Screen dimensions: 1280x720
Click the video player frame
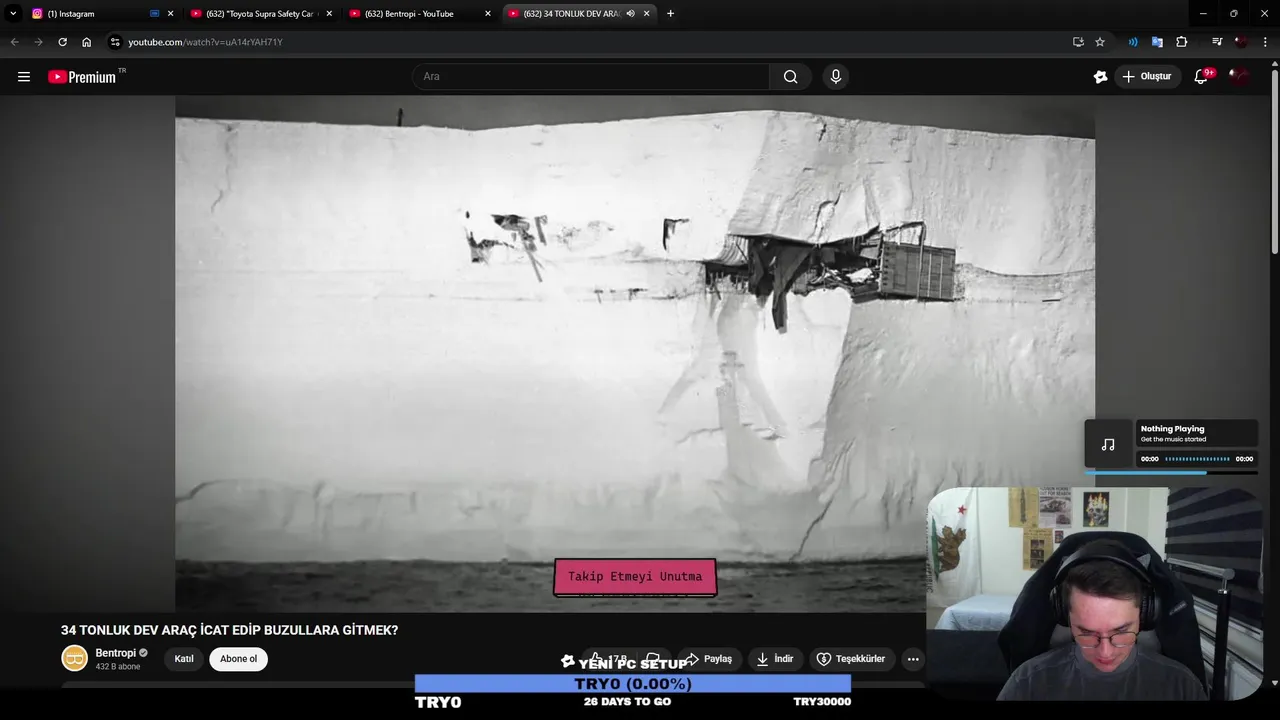click(x=635, y=353)
